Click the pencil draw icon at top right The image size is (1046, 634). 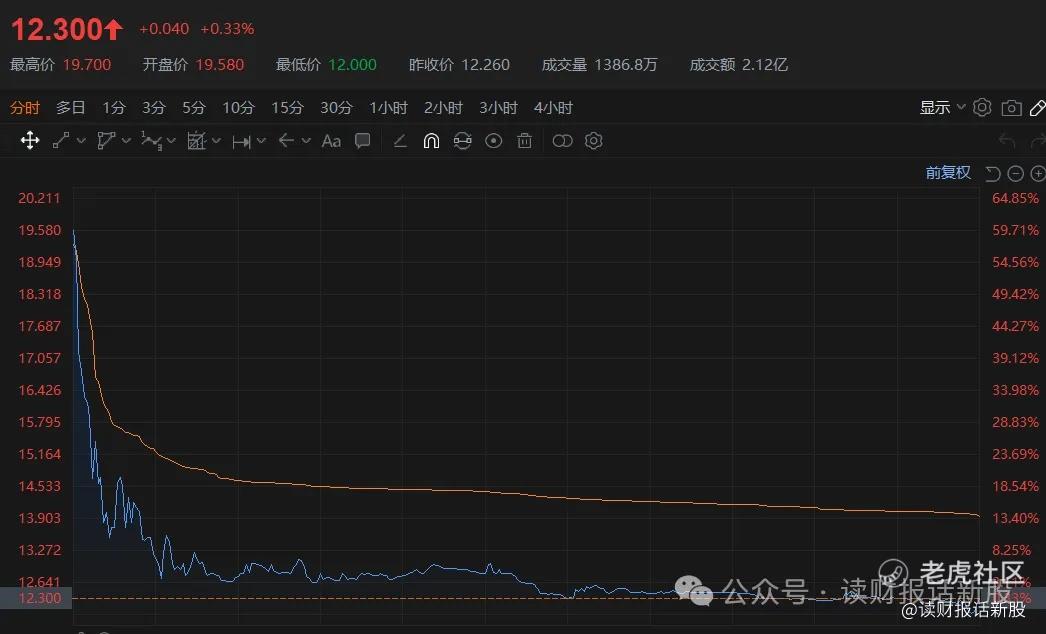coord(1038,107)
